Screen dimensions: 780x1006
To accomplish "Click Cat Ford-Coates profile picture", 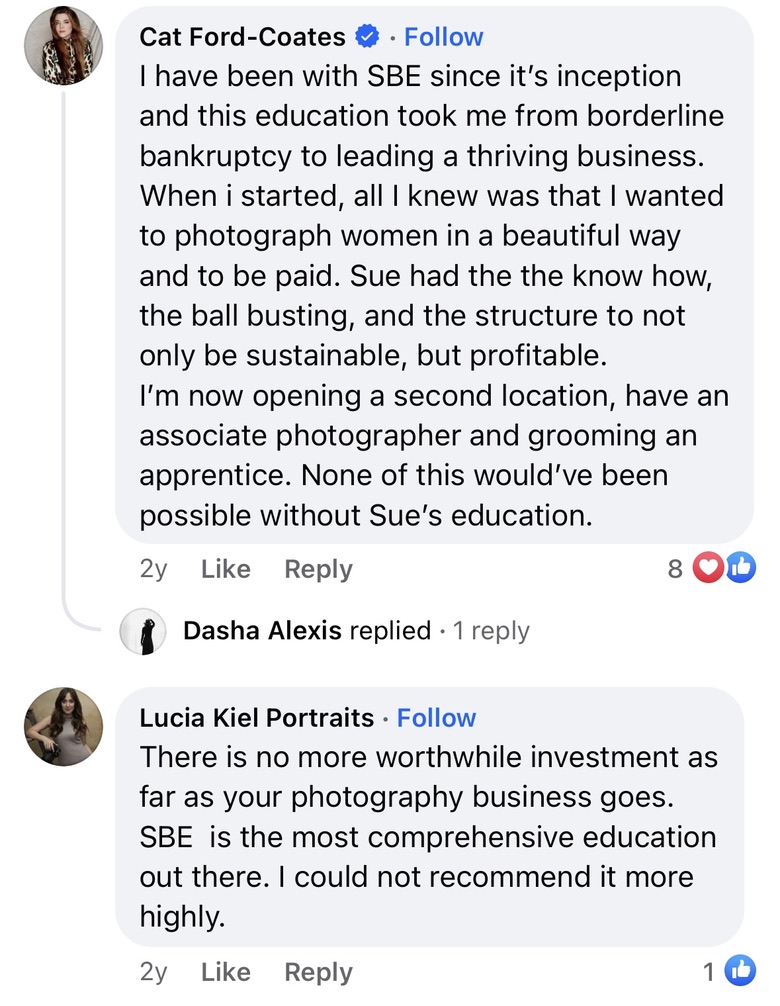I will pos(63,45).
